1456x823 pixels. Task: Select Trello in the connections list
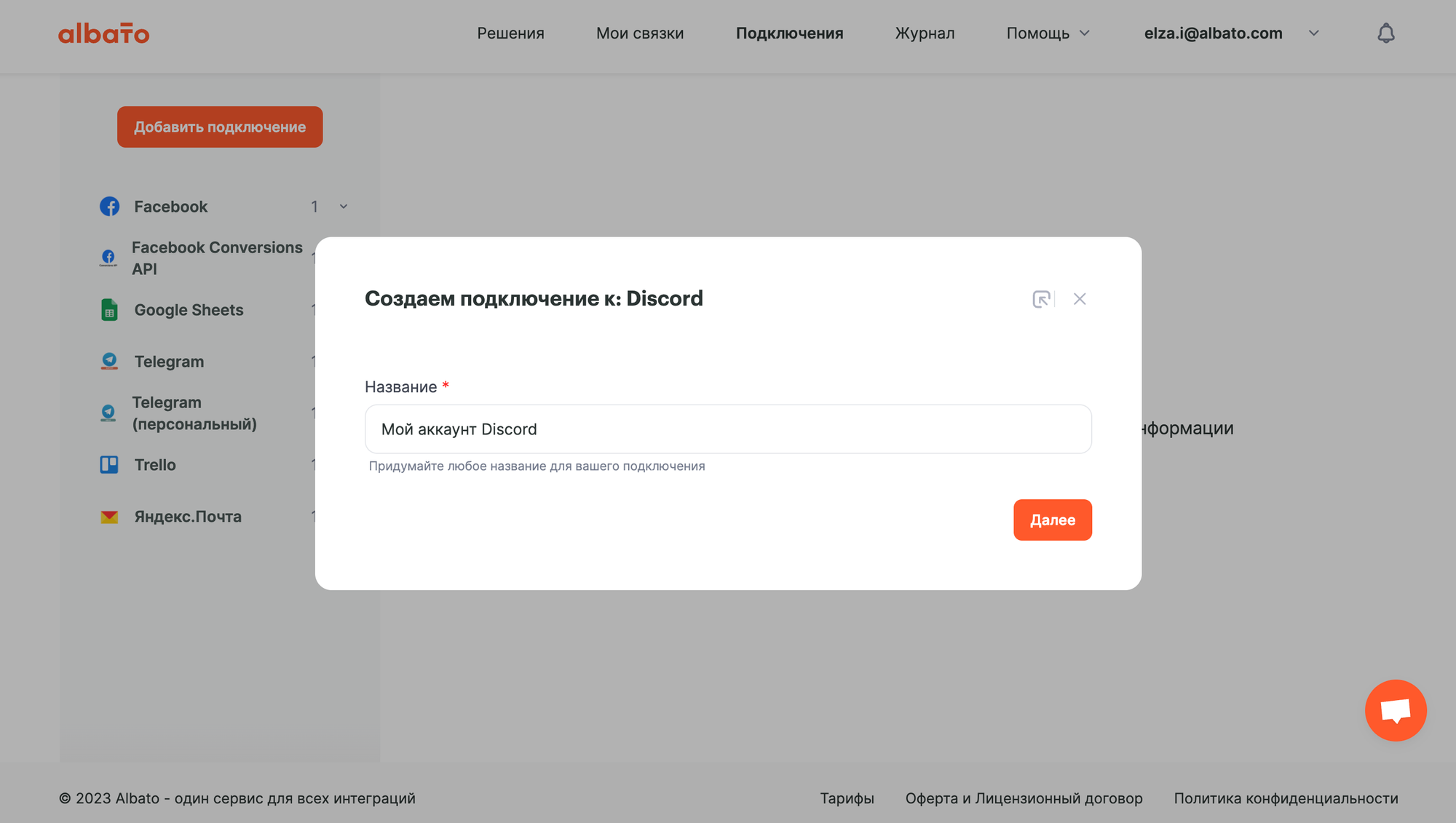click(x=155, y=465)
